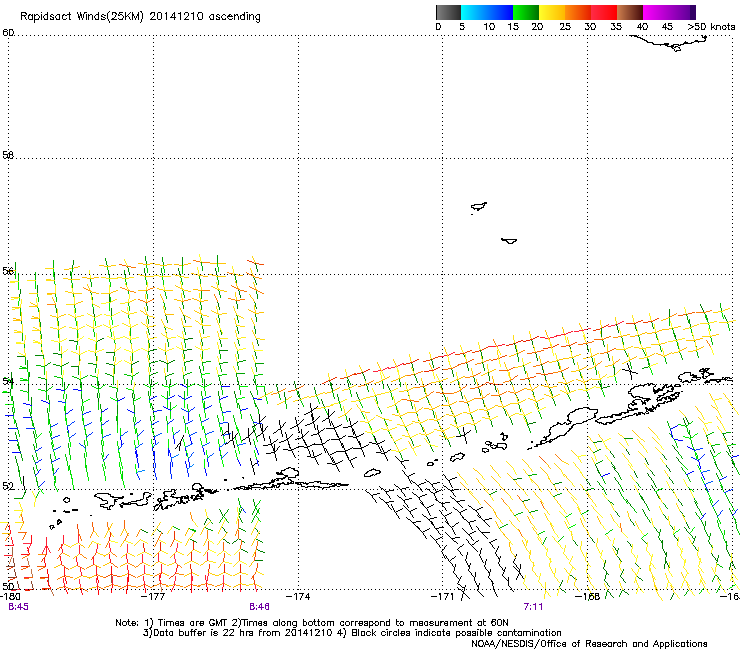This screenshot has width=740, height=650.
Task: Click the '>50 knots' legend label
Action: click(x=711, y=27)
